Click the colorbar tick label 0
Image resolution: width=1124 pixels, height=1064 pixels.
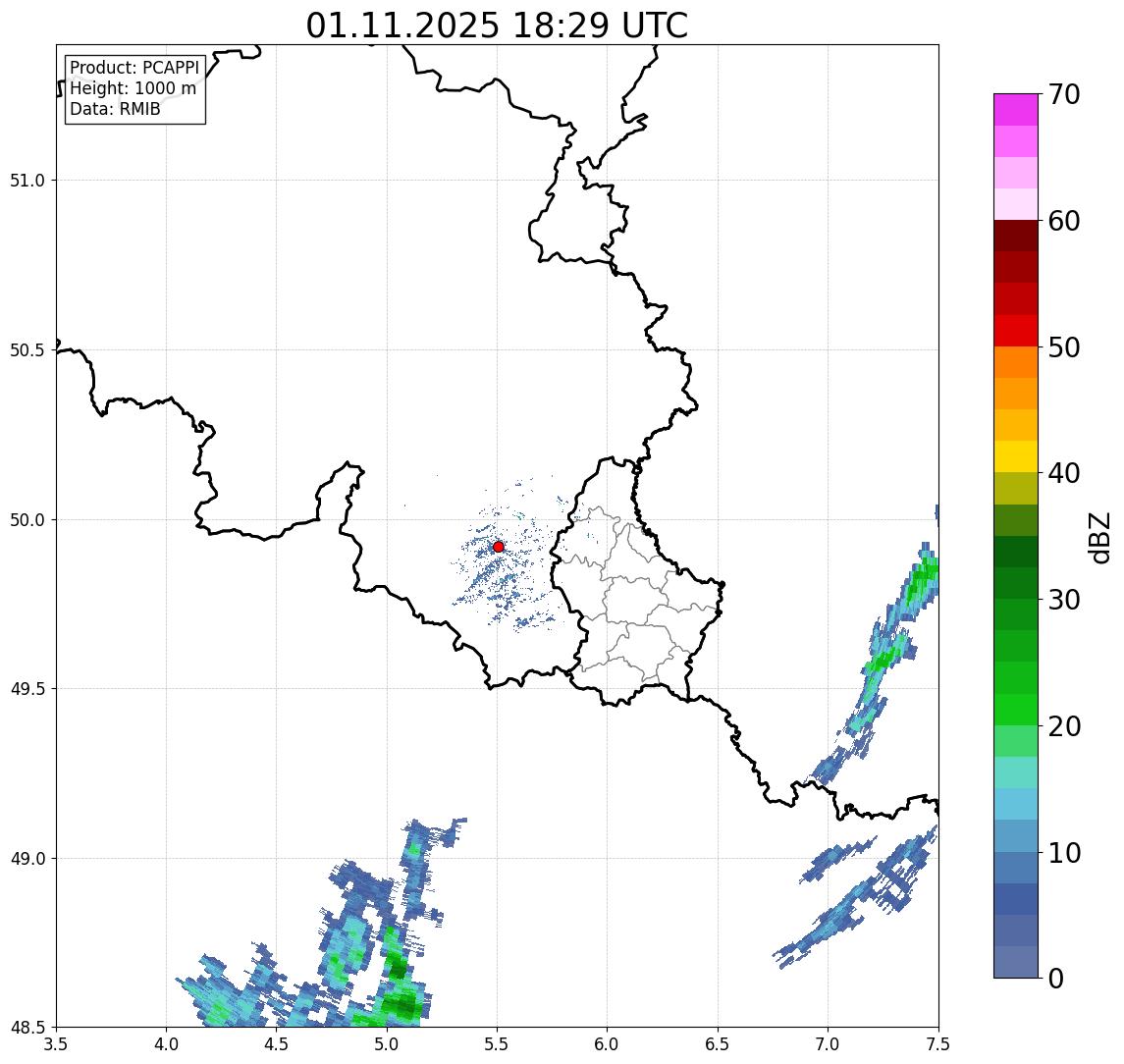[1055, 978]
